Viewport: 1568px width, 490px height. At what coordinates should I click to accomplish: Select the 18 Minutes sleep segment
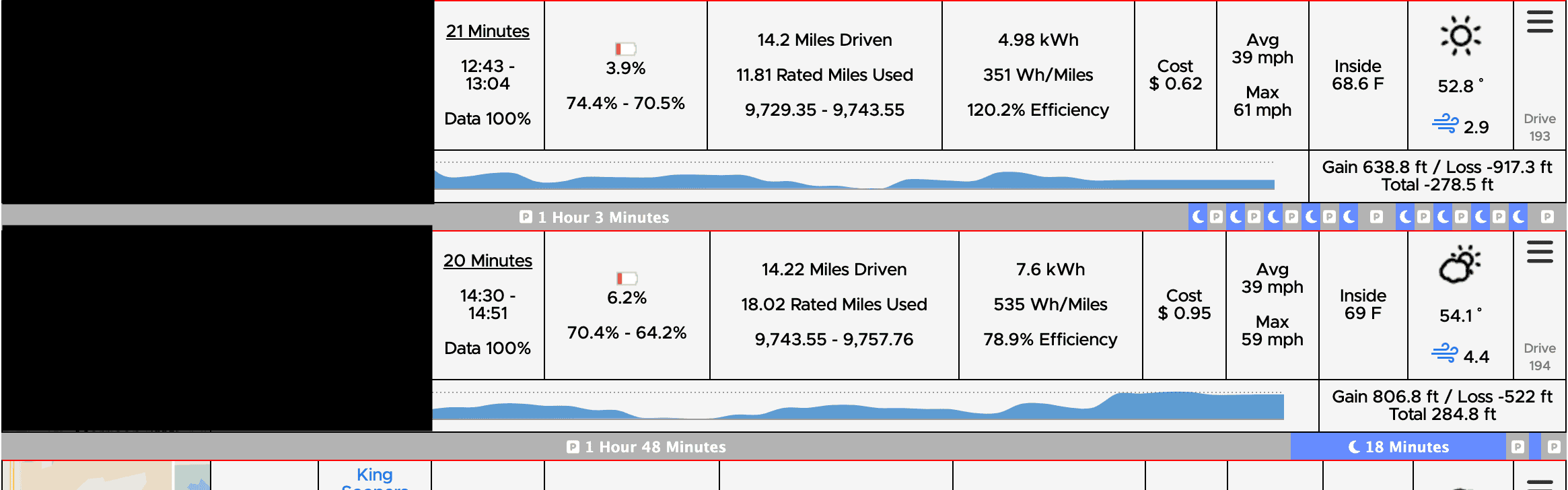1398,446
